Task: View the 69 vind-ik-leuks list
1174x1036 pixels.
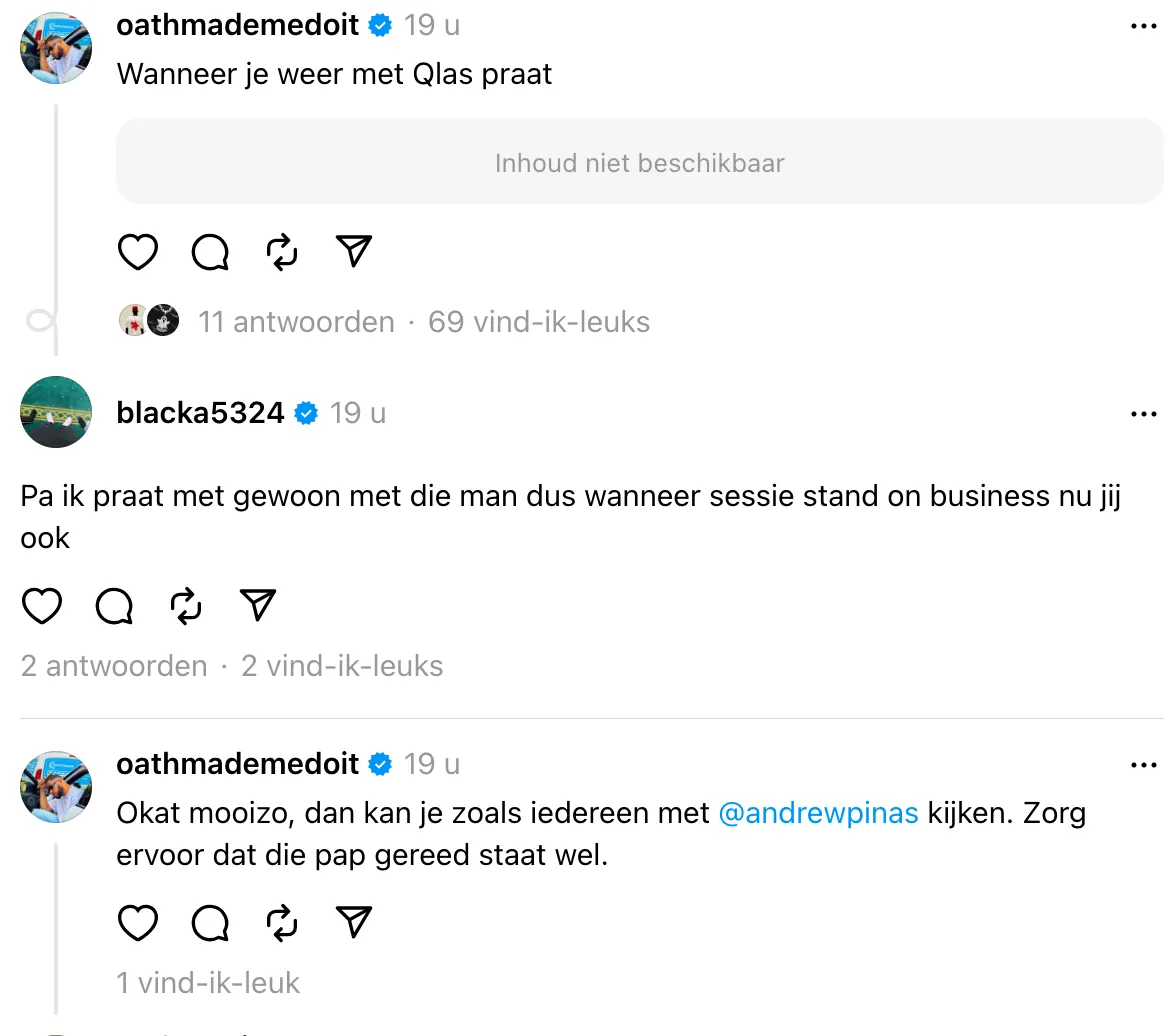Action: coord(538,322)
